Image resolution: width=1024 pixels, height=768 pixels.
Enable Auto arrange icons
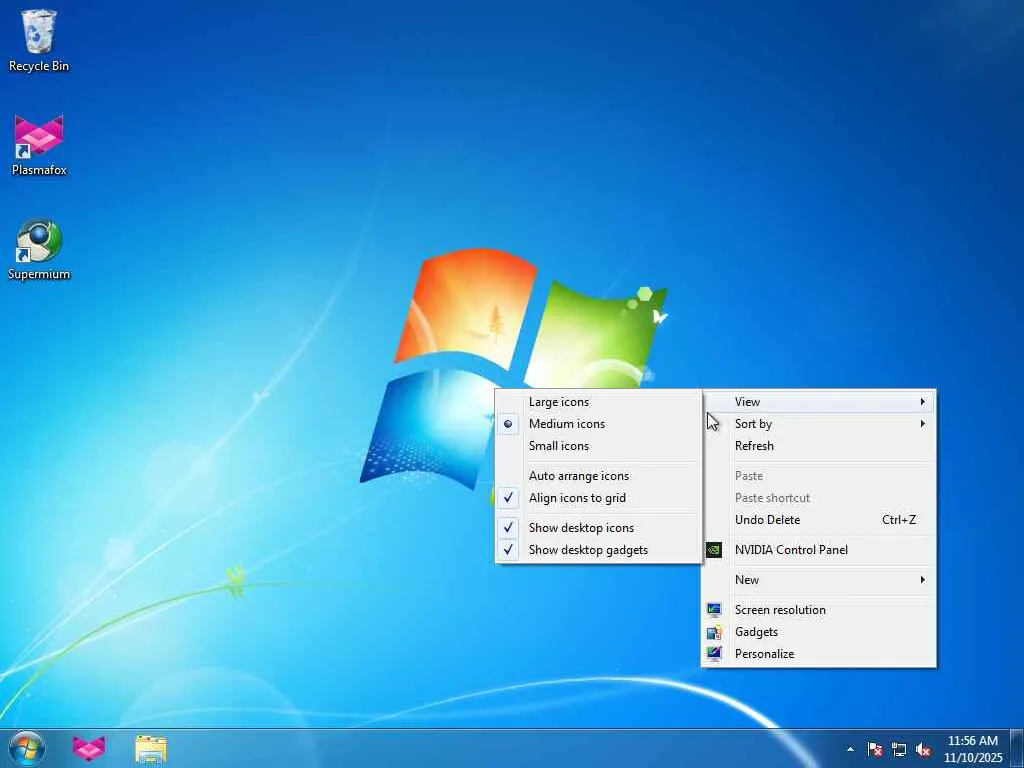pyautogui.click(x=598, y=476)
